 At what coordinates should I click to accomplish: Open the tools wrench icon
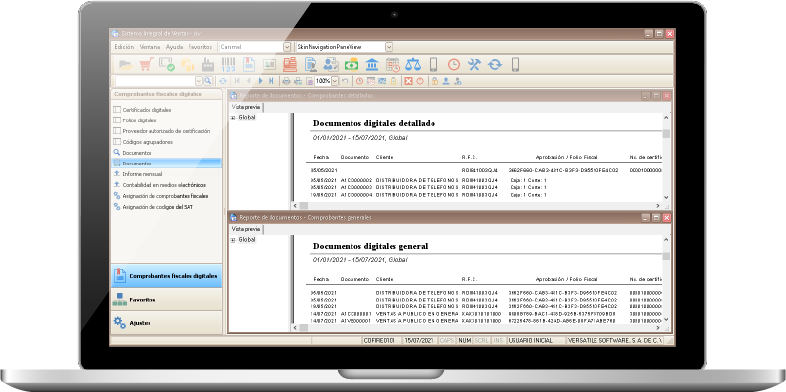(x=474, y=64)
